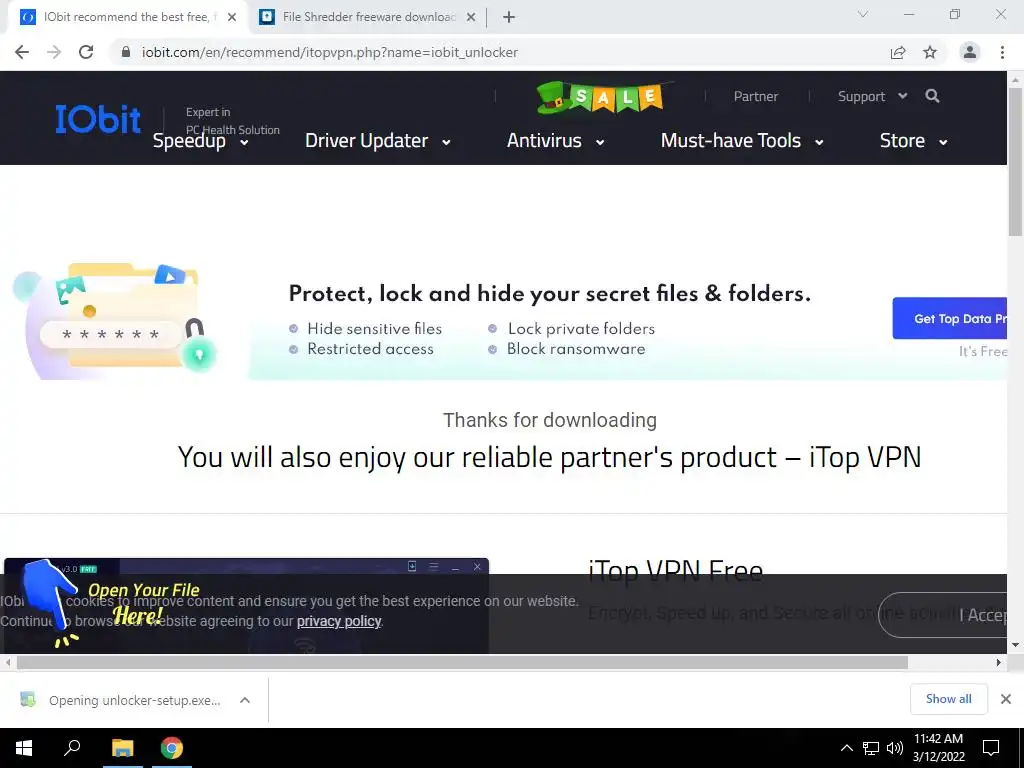Click the protected folder banner image

[116, 320]
